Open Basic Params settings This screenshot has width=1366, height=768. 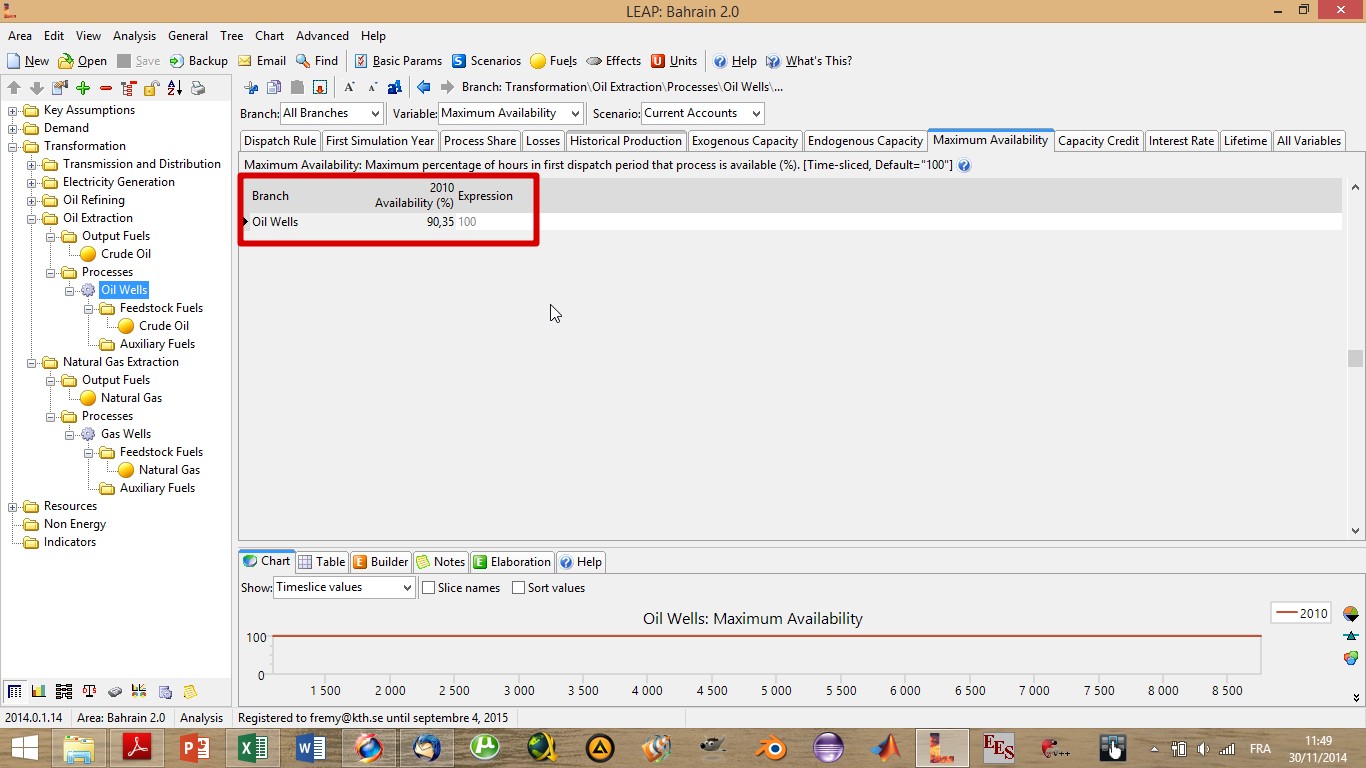click(398, 61)
